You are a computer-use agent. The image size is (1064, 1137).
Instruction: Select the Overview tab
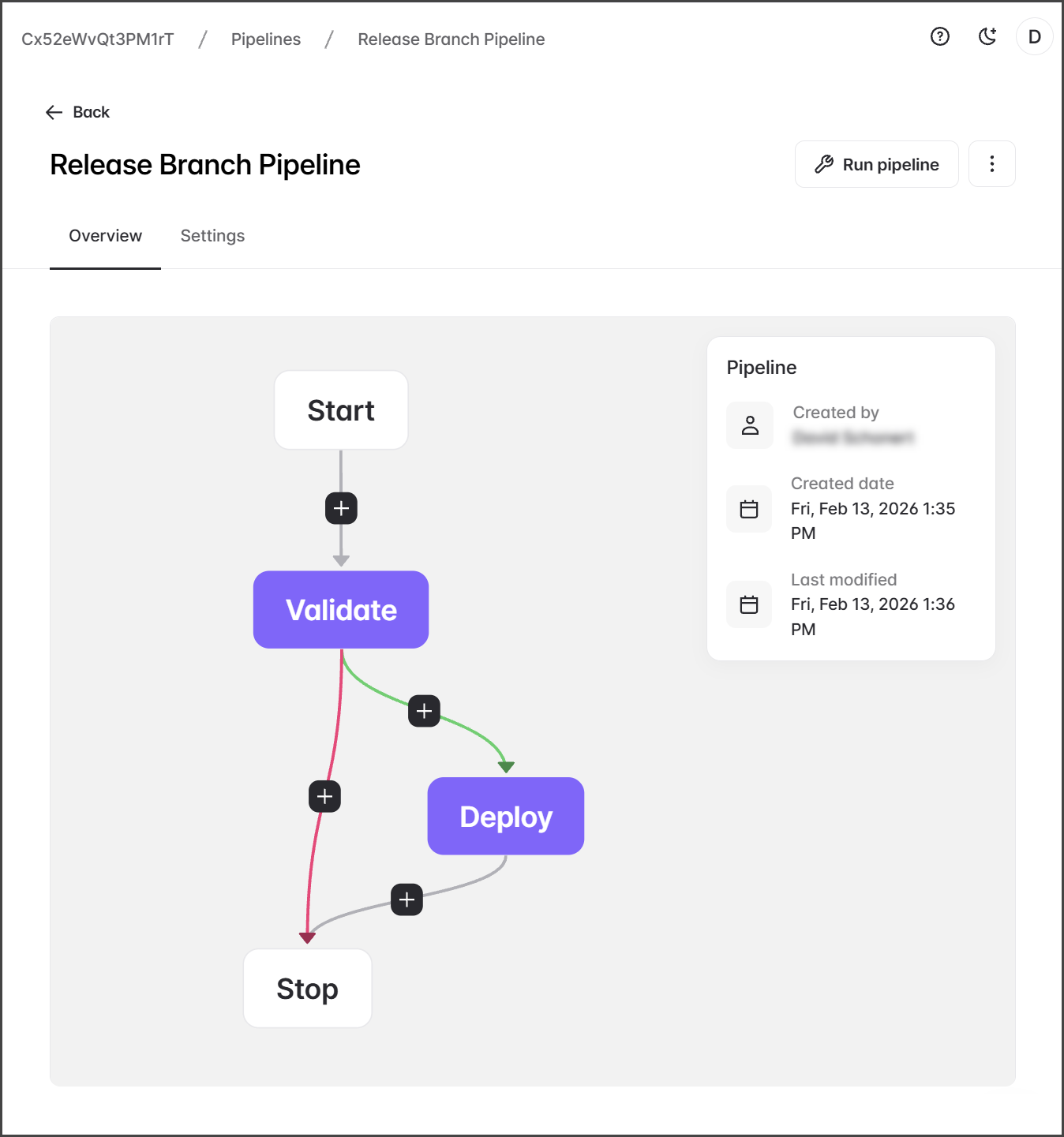pos(105,236)
